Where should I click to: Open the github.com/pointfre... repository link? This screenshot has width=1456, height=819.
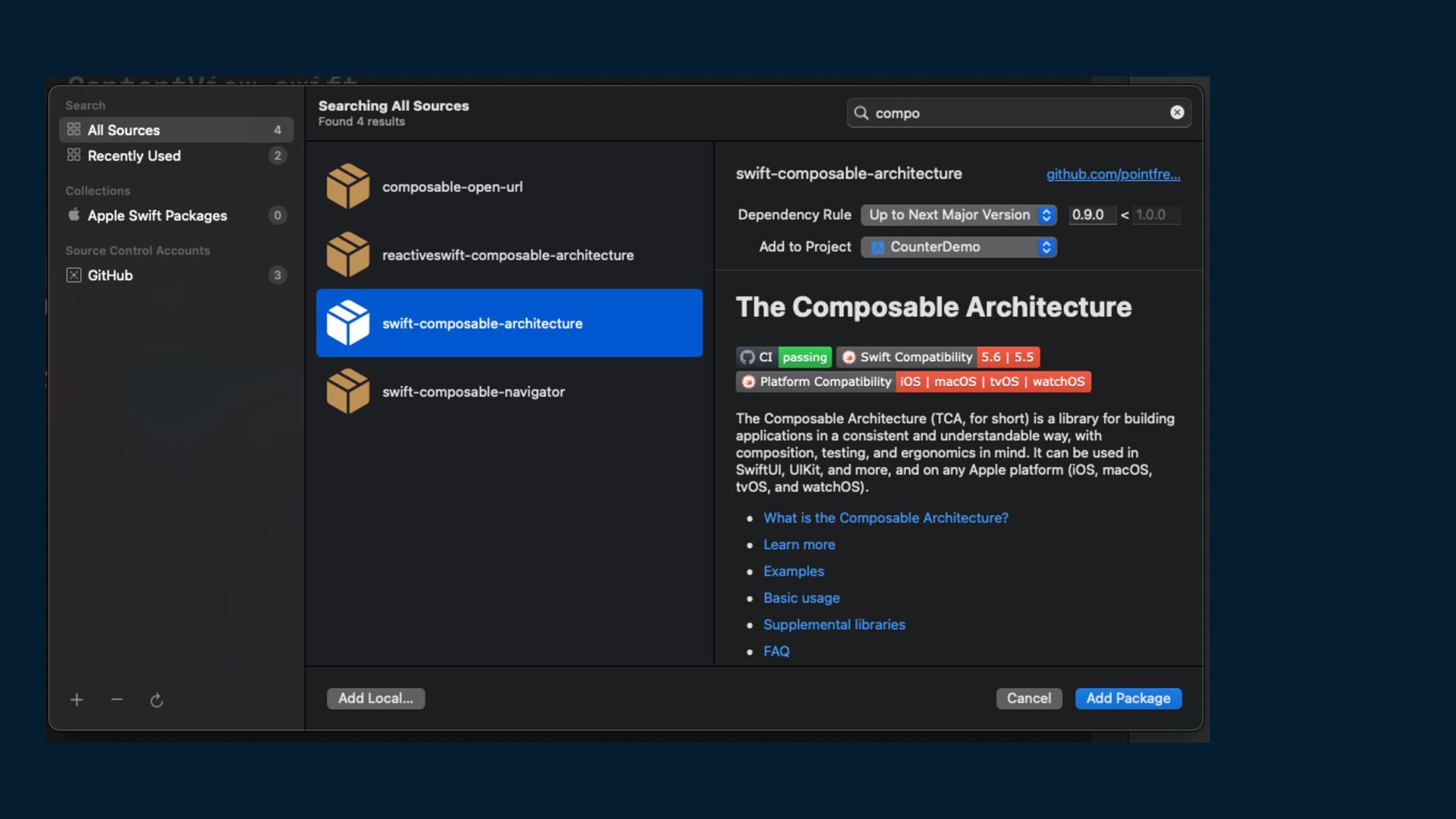coord(1113,174)
